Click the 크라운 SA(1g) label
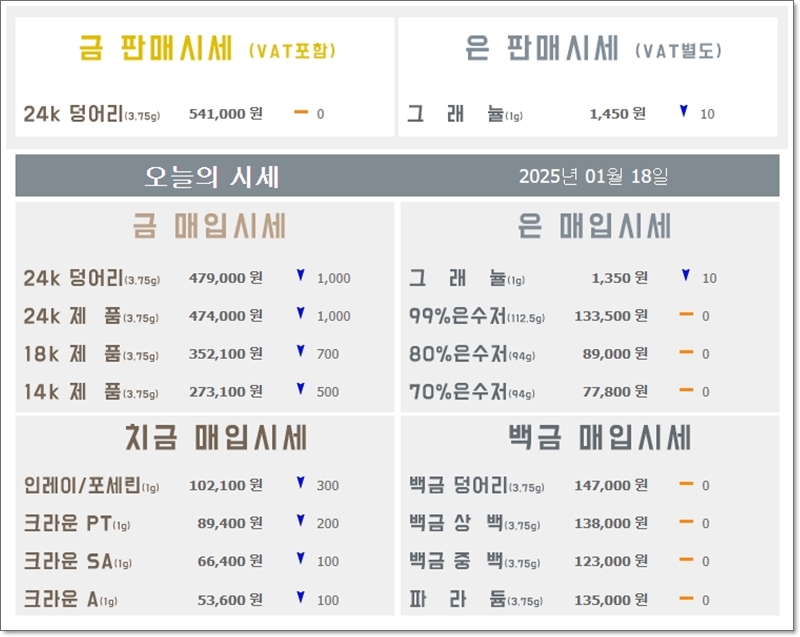 point(78,561)
